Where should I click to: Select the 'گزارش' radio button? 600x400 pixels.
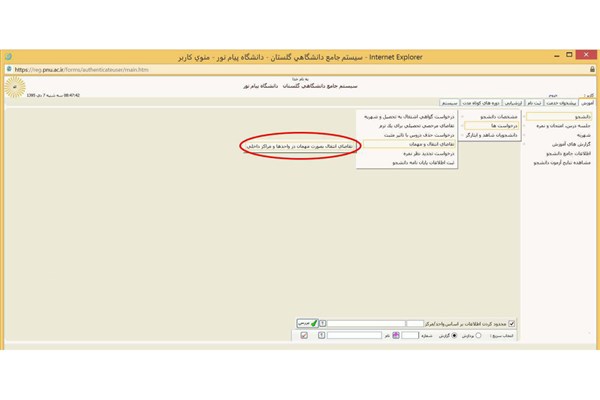pyautogui.click(x=451, y=336)
